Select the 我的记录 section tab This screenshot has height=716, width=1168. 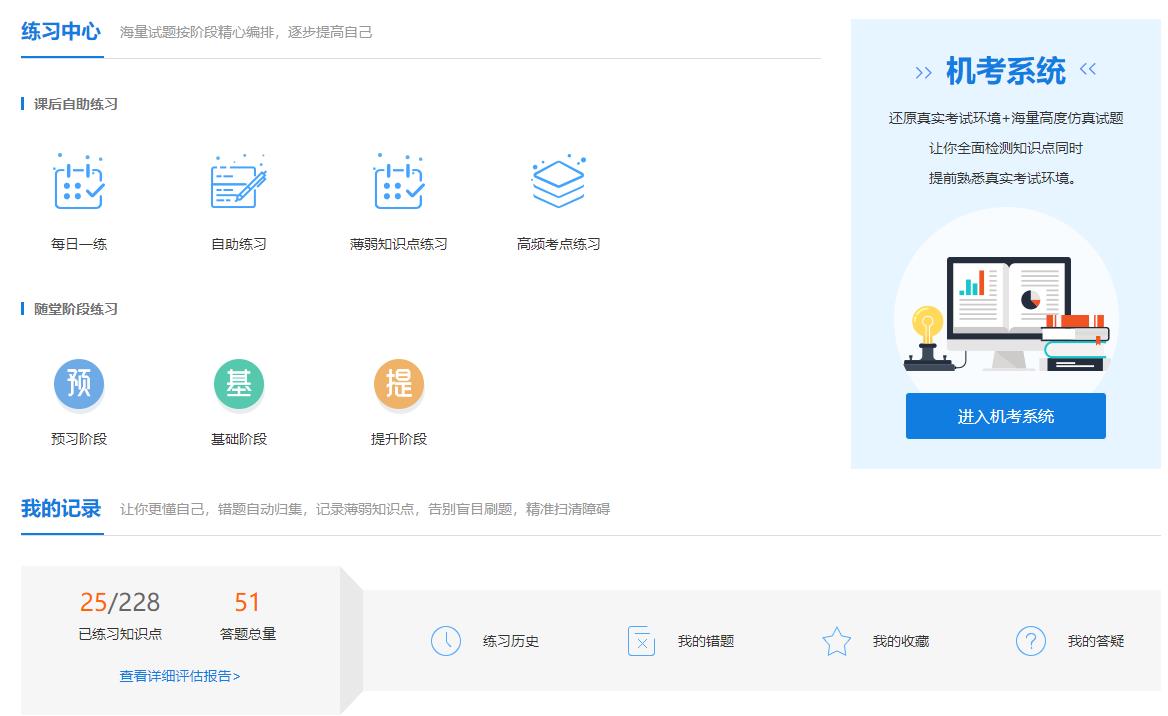(x=61, y=510)
